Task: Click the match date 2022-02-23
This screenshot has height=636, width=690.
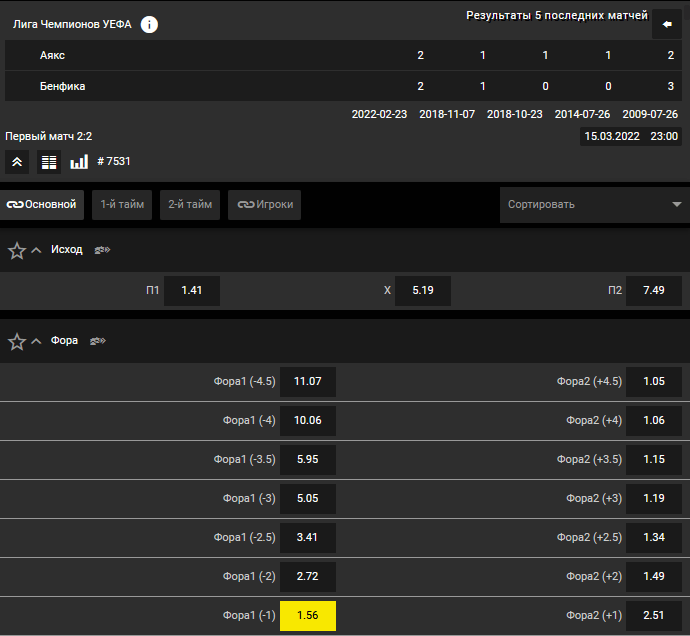Action: tap(379, 114)
